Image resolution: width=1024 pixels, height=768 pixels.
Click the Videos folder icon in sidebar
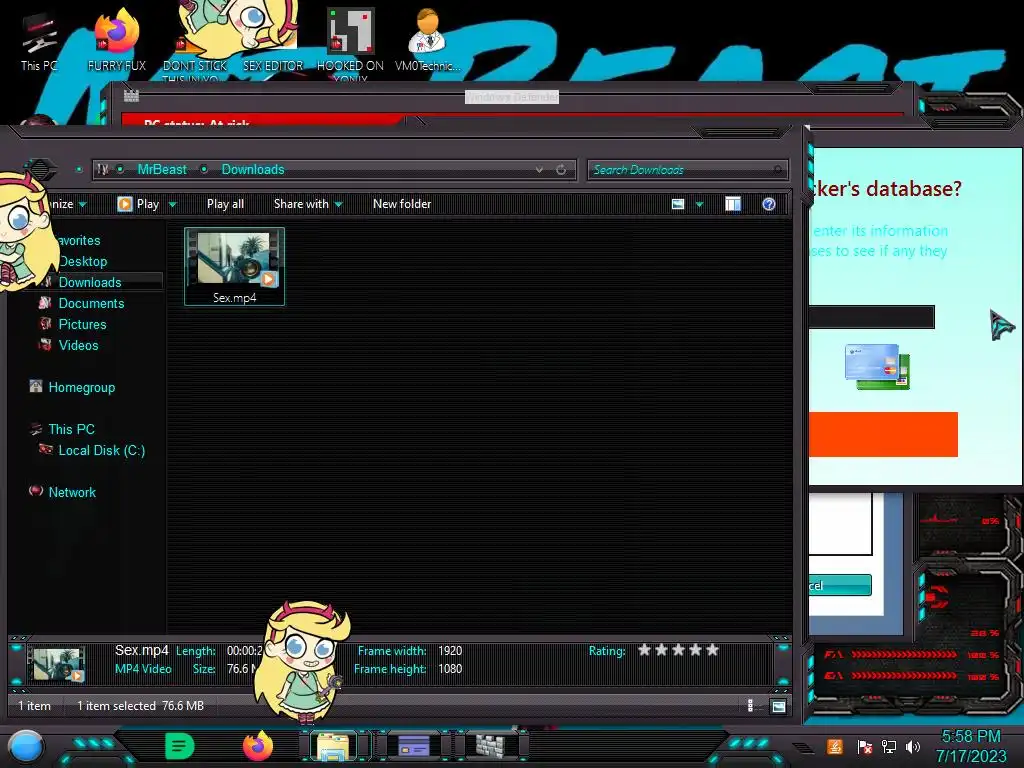[x=44, y=344]
